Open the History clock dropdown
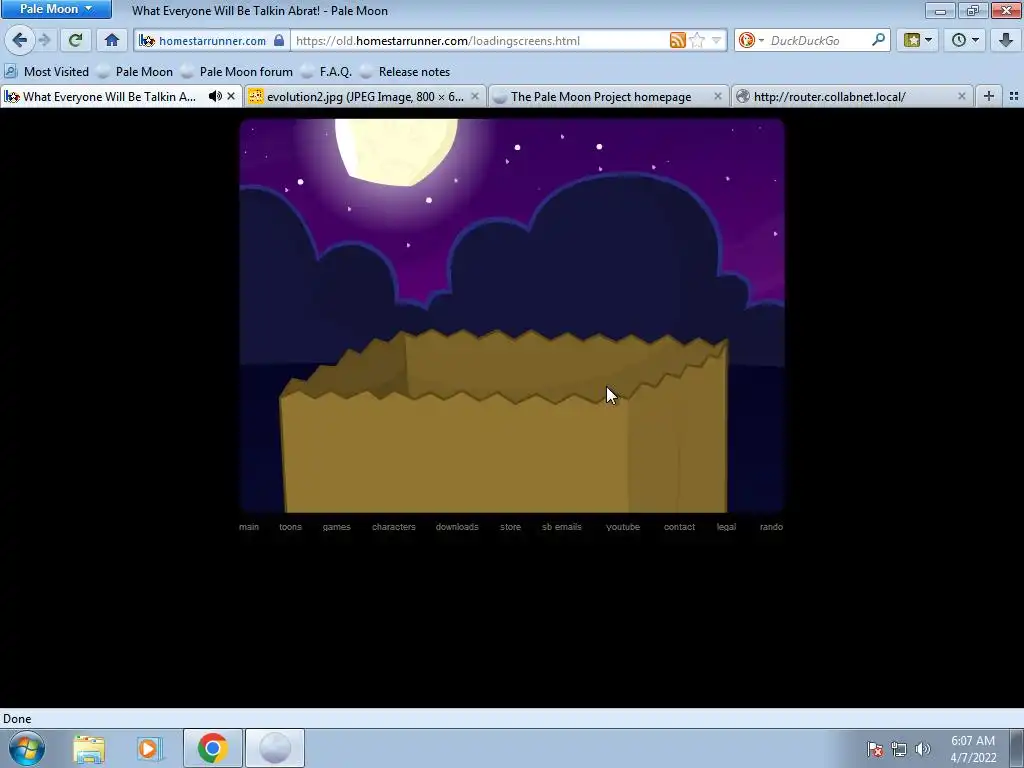The image size is (1024, 768). (x=965, y=40)
